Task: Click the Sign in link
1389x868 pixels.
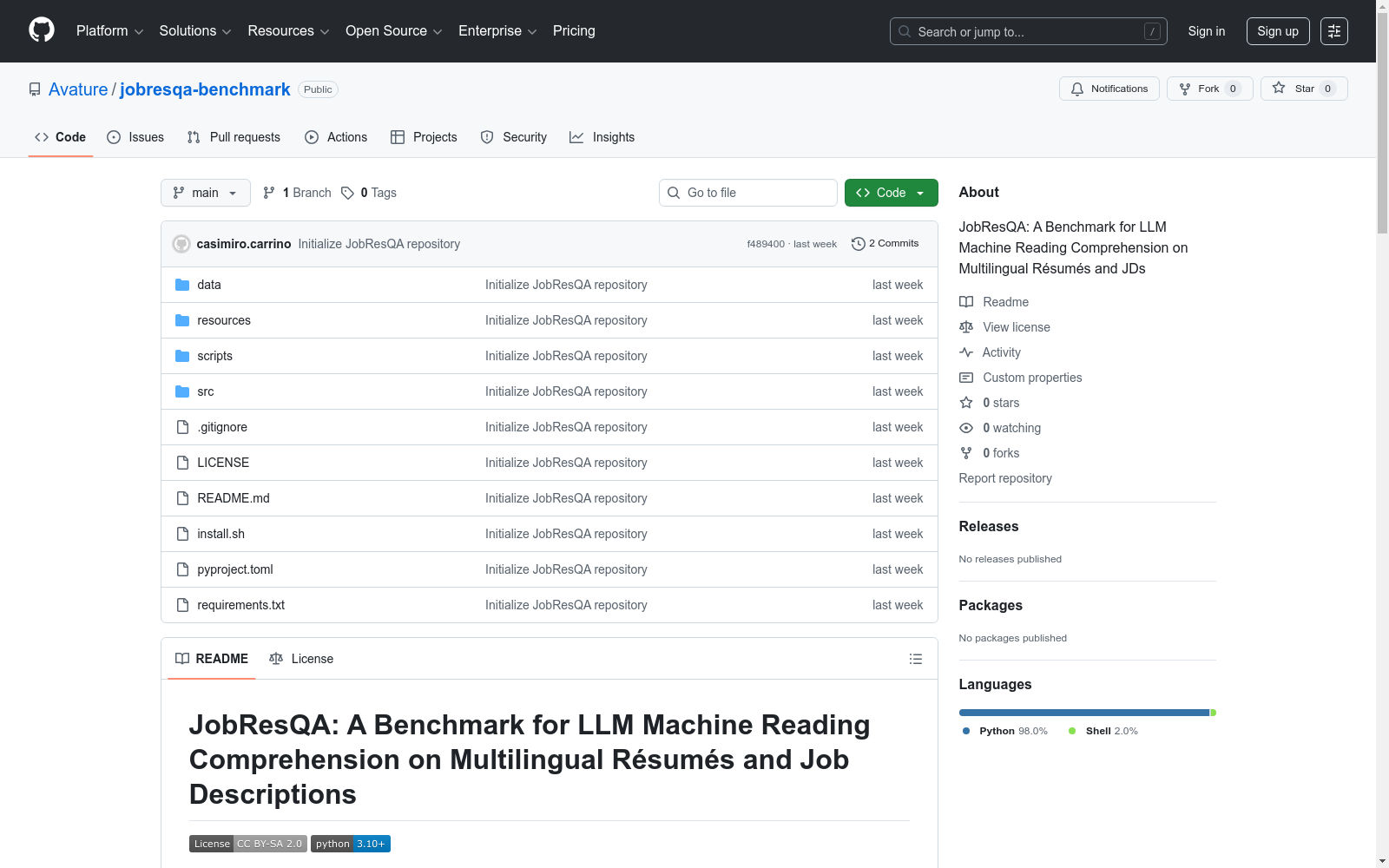Action: coord(1207,31)
